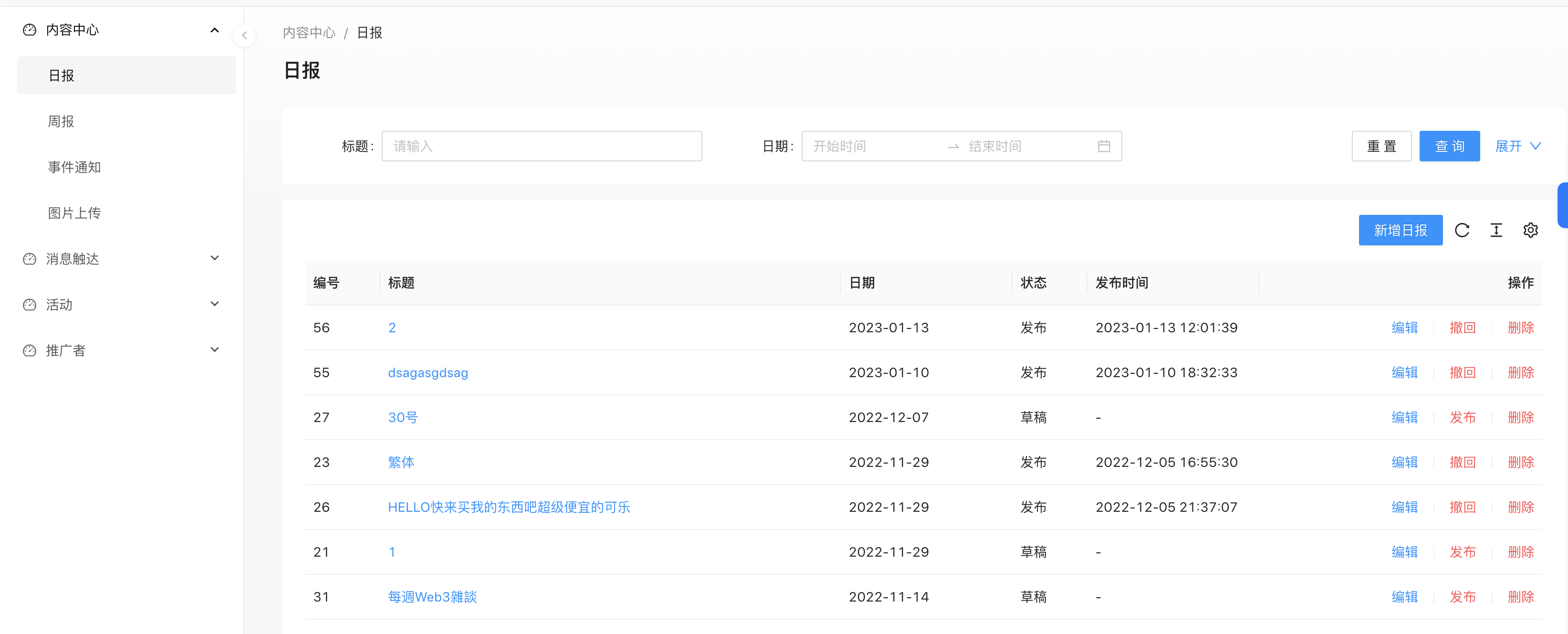This screenshot has height=634, width=1568.
Task: Open the daily report titled 繁体
Action: tap(401, 462)
